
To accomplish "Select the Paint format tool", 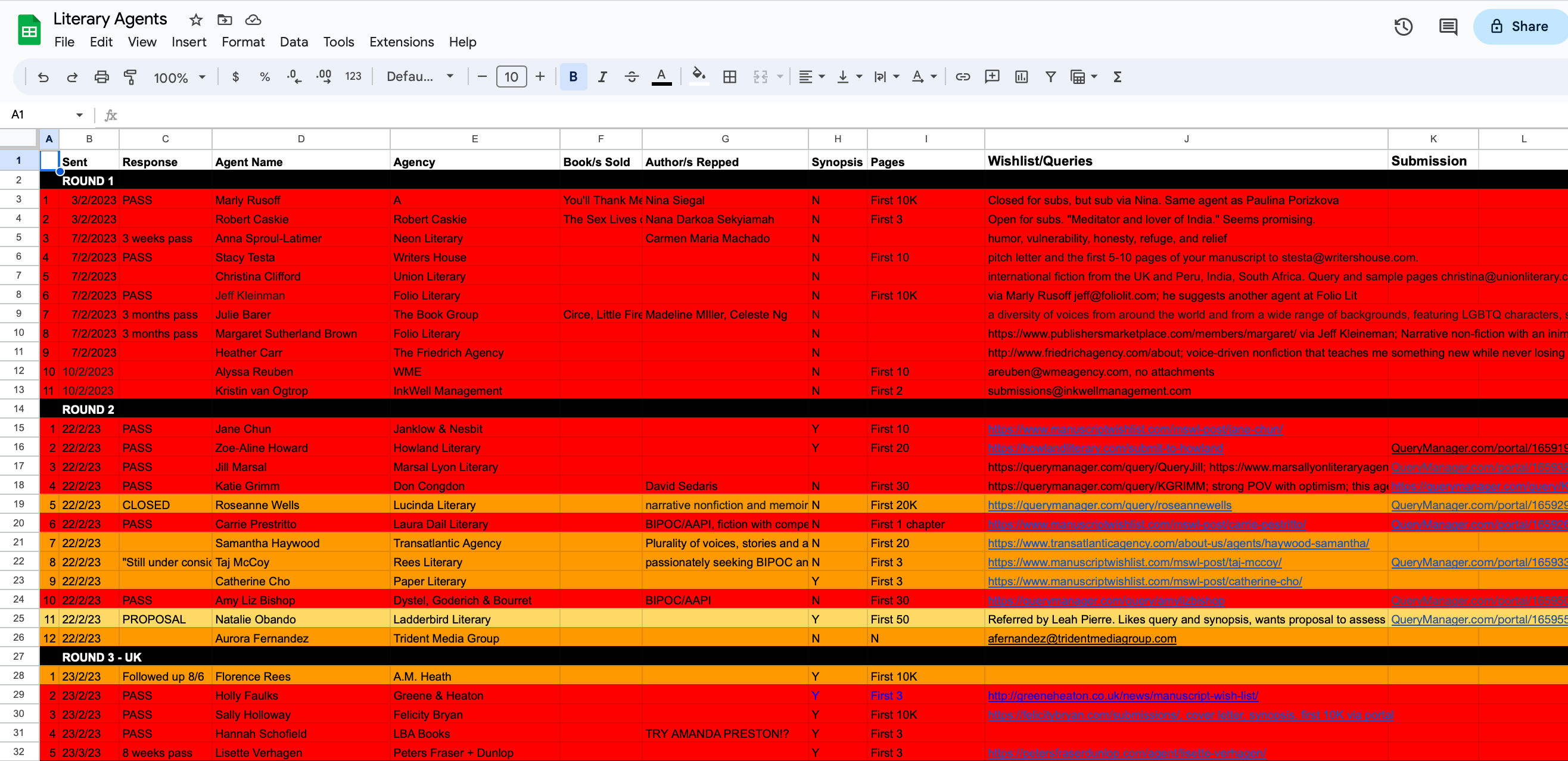I will point(130,77).
